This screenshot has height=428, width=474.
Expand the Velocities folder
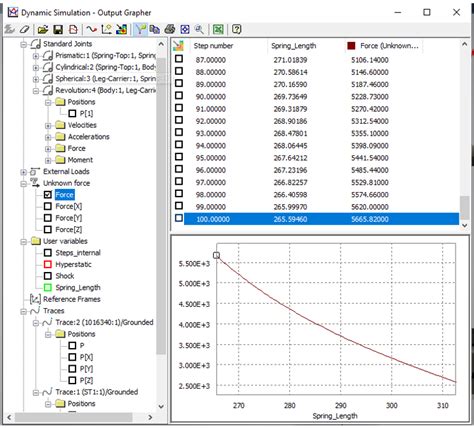pos(48,125)
